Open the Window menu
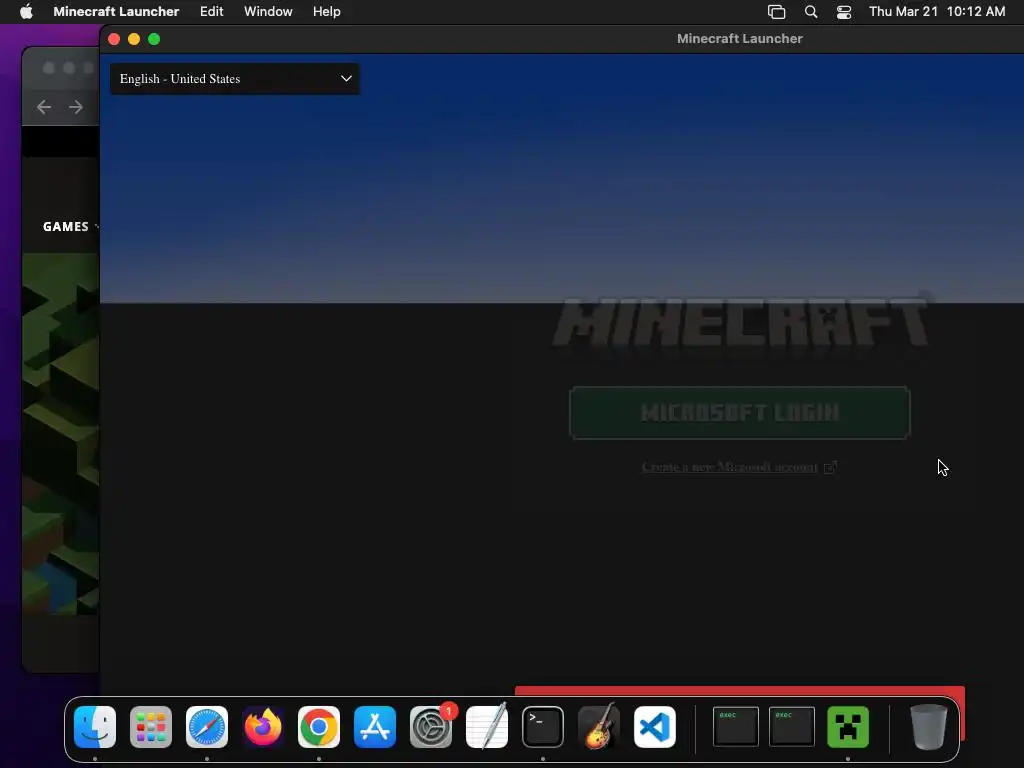This screenshot has height=768, width=1024. (x=268, y=11)
